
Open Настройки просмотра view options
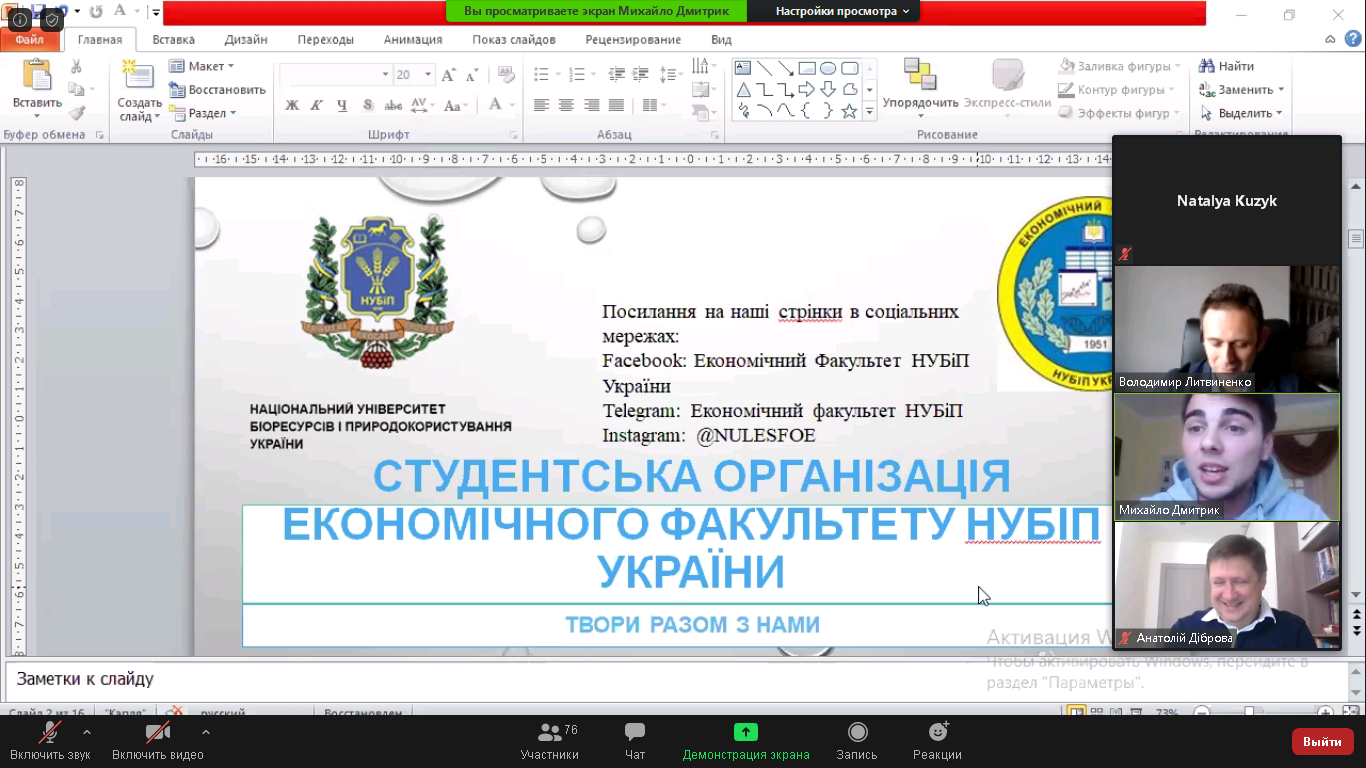pyautogui.click(x=842, y=11)
